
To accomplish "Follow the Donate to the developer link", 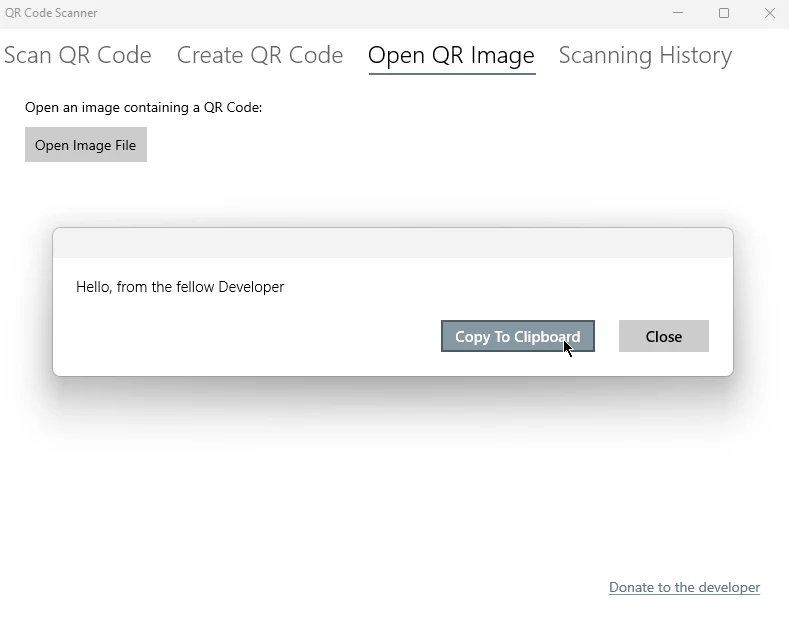I will pos(684,587).
